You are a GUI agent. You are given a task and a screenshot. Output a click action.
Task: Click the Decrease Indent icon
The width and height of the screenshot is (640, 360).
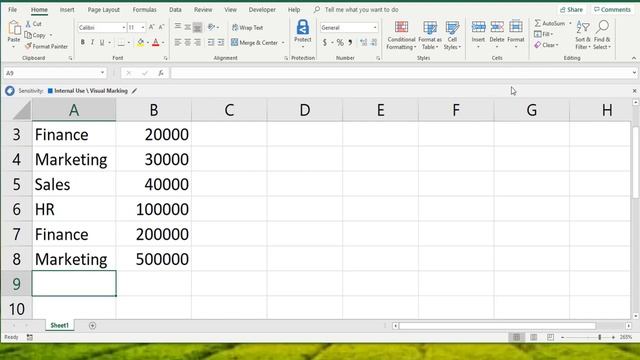click(211, 42)
